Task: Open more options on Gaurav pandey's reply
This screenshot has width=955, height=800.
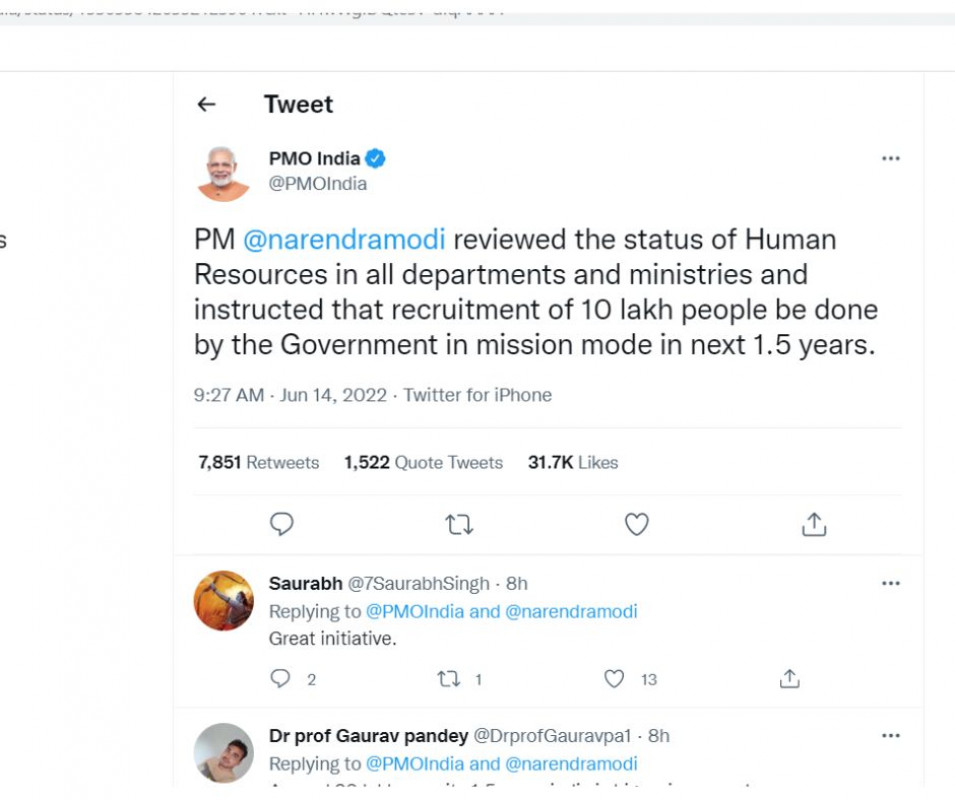Action: [x=890, y=736]
